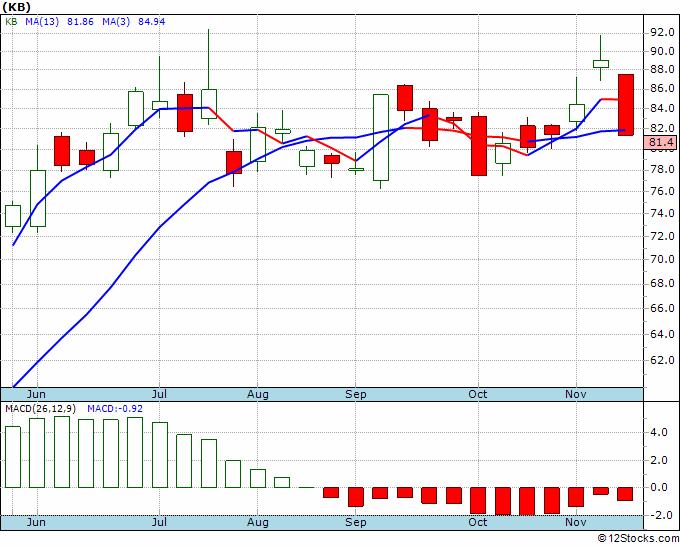Select the 92.0 price axis label
Viewport: 680px width, 546px height.
(x=661, y=33)
